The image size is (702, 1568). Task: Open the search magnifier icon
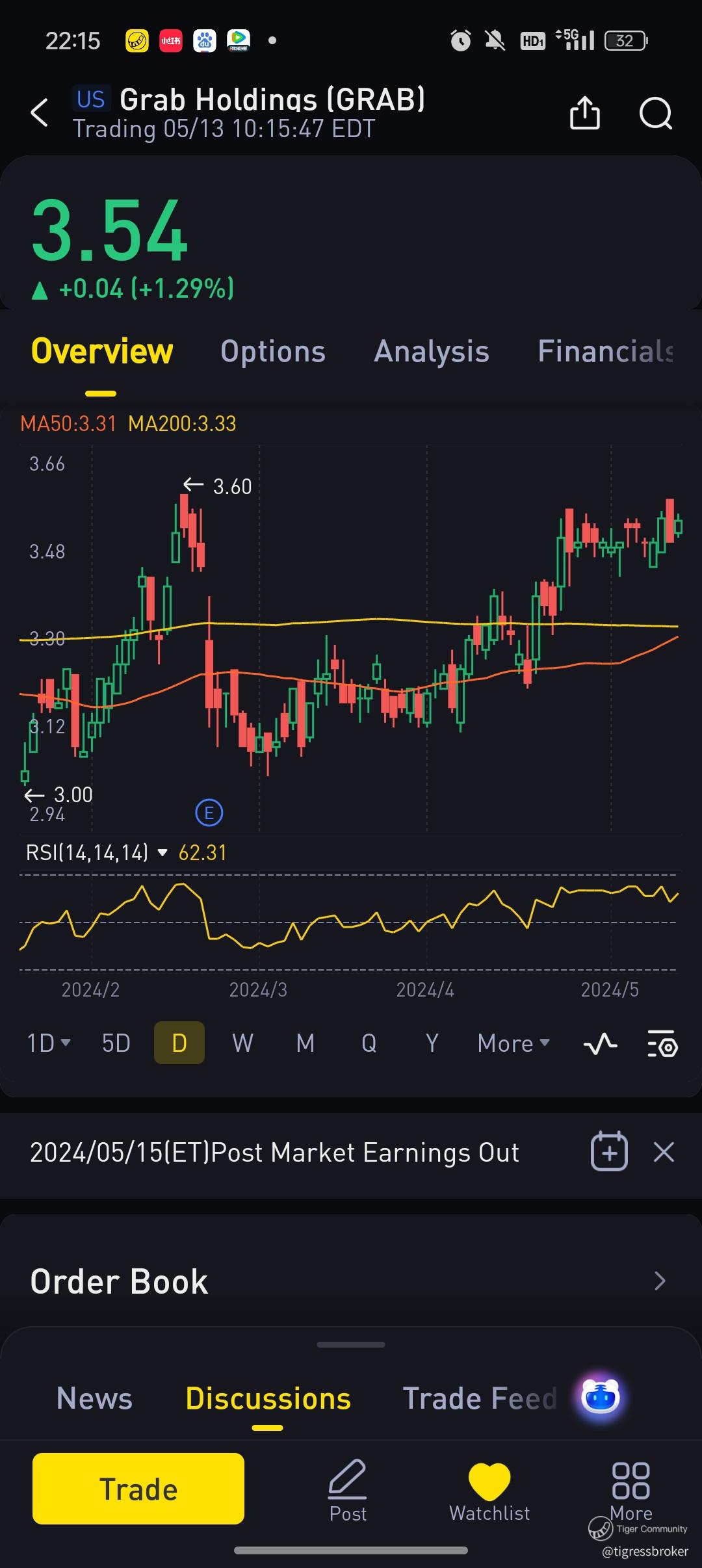tap(655, 114)
